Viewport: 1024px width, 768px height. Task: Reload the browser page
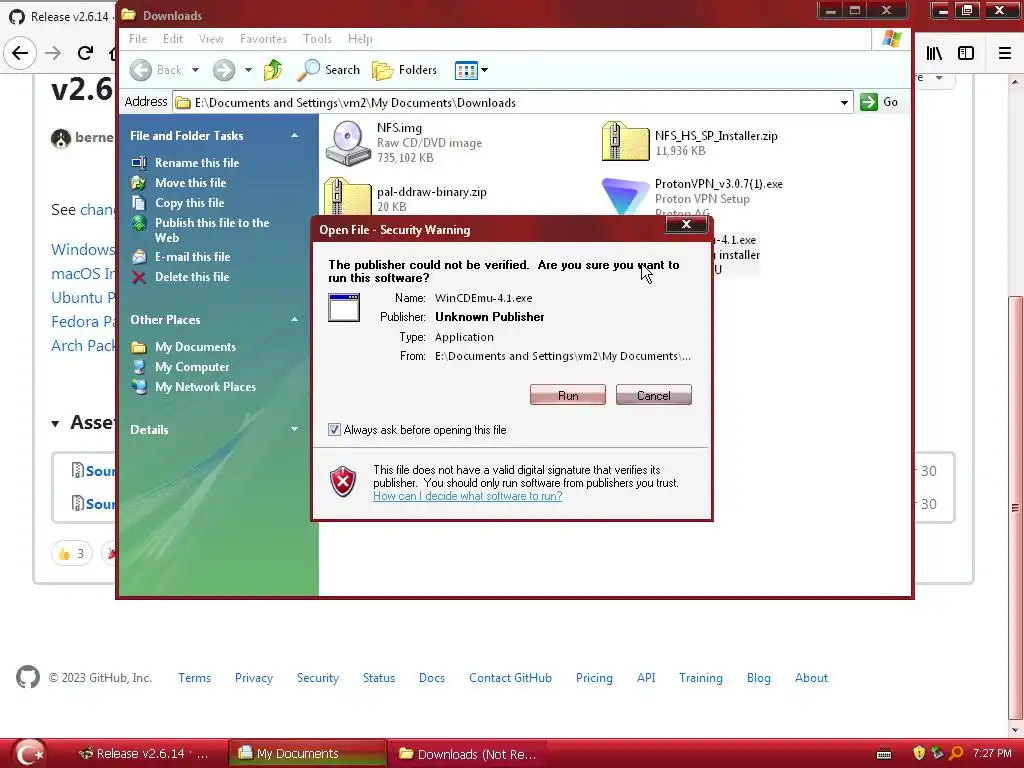[85, 53]
